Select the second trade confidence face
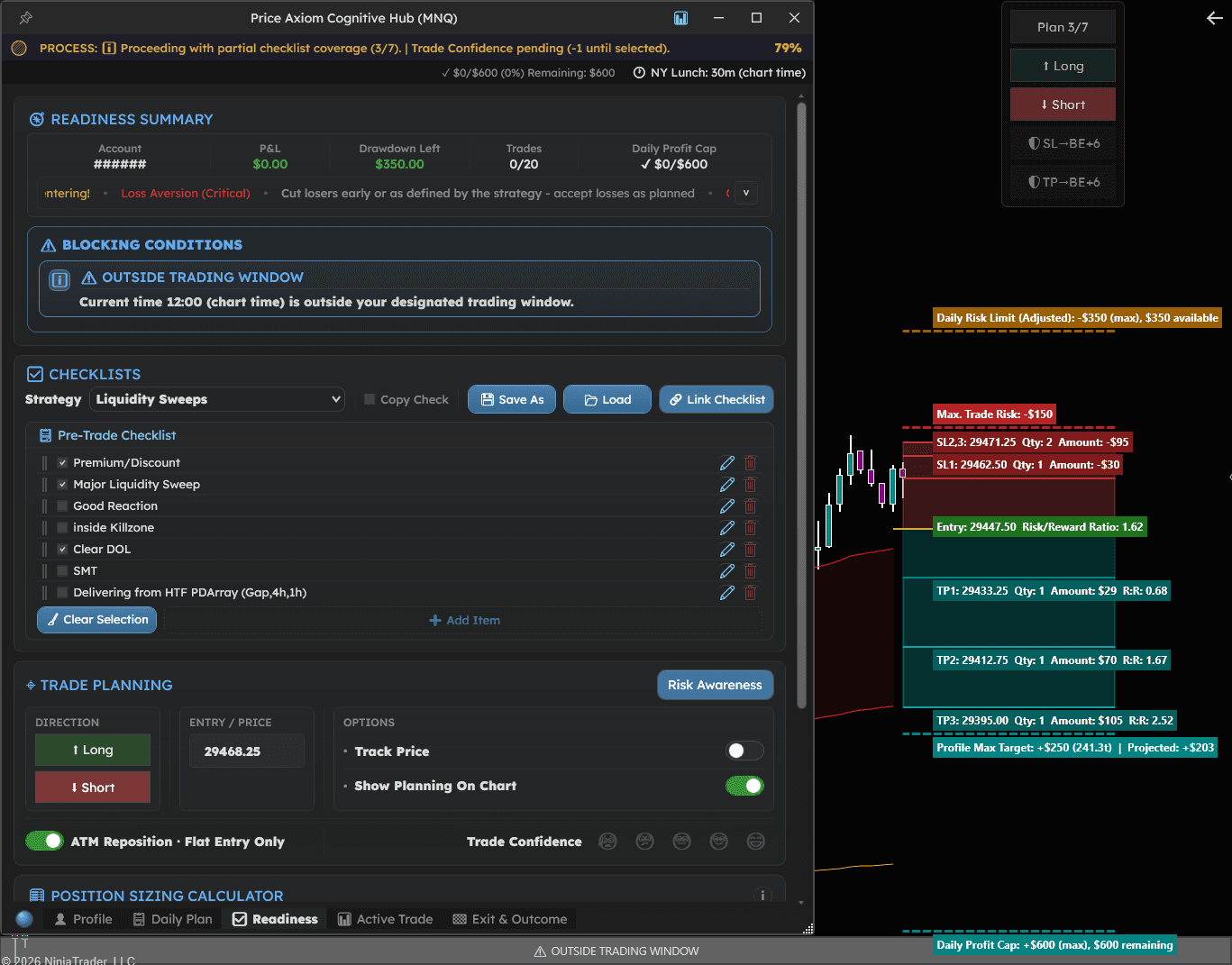Image resolution: width=1232 pixels, height=965 pixels. (645, 841)
